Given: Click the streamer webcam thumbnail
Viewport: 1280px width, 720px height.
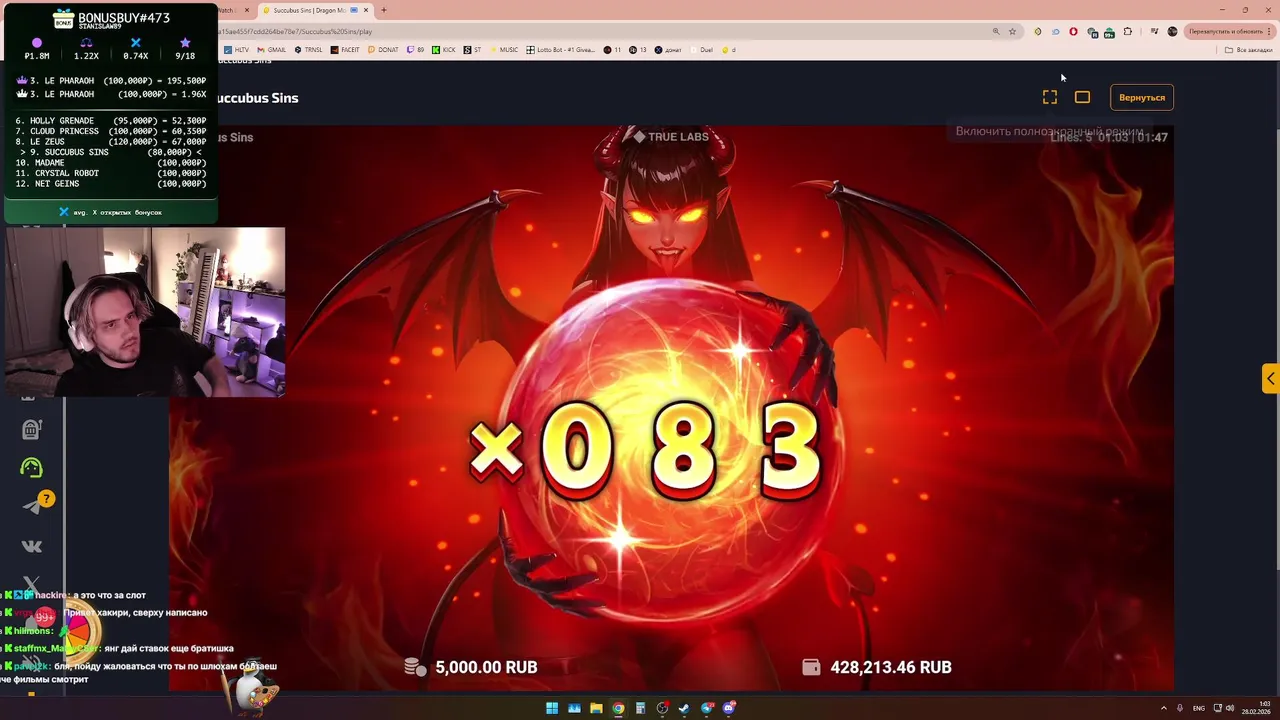Looking at the screenshot, I should coord(145,312).
